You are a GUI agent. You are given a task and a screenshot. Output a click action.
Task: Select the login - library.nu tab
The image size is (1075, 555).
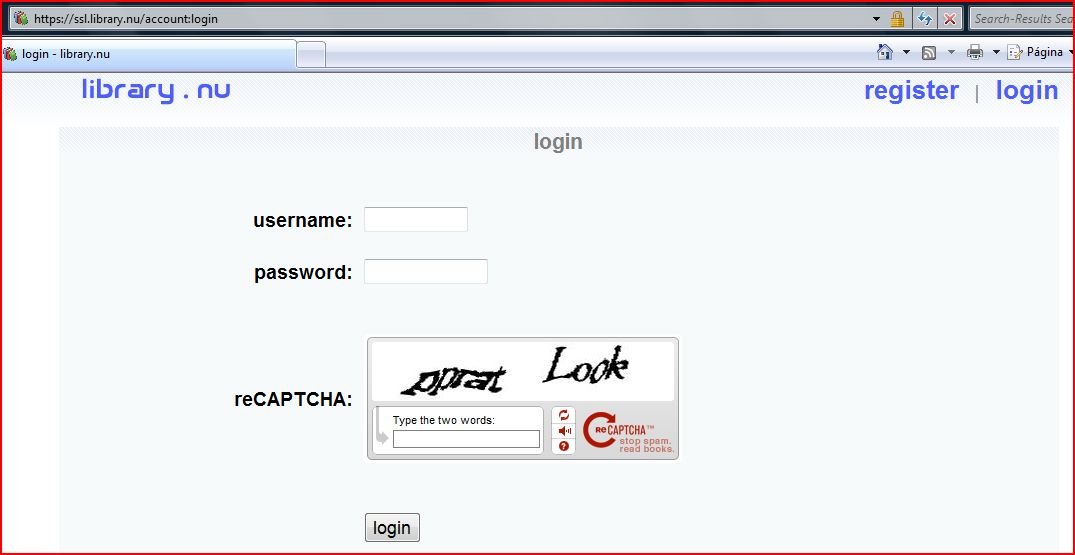(149, 54)
